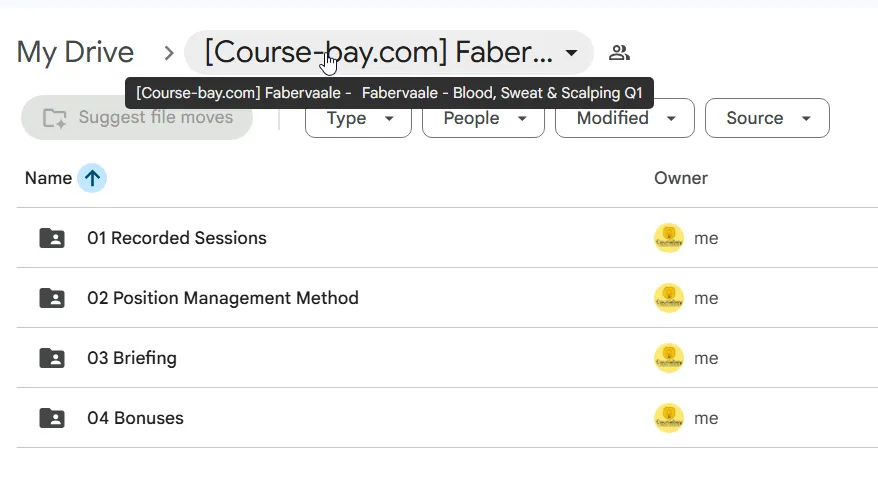Image resolution: width=878 pixels, height=491 pixels.
Task: Go to My Drive breadcrumb
Action: (x=75, y=53)
